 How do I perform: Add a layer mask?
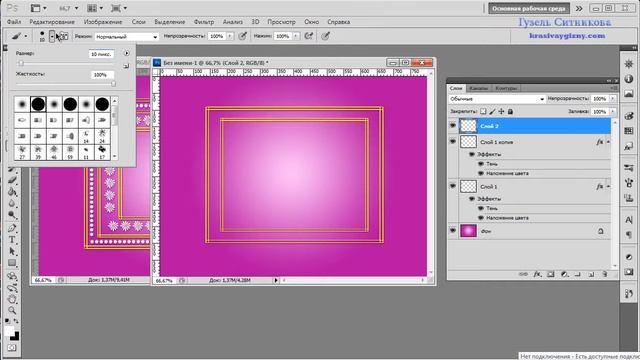551,274
